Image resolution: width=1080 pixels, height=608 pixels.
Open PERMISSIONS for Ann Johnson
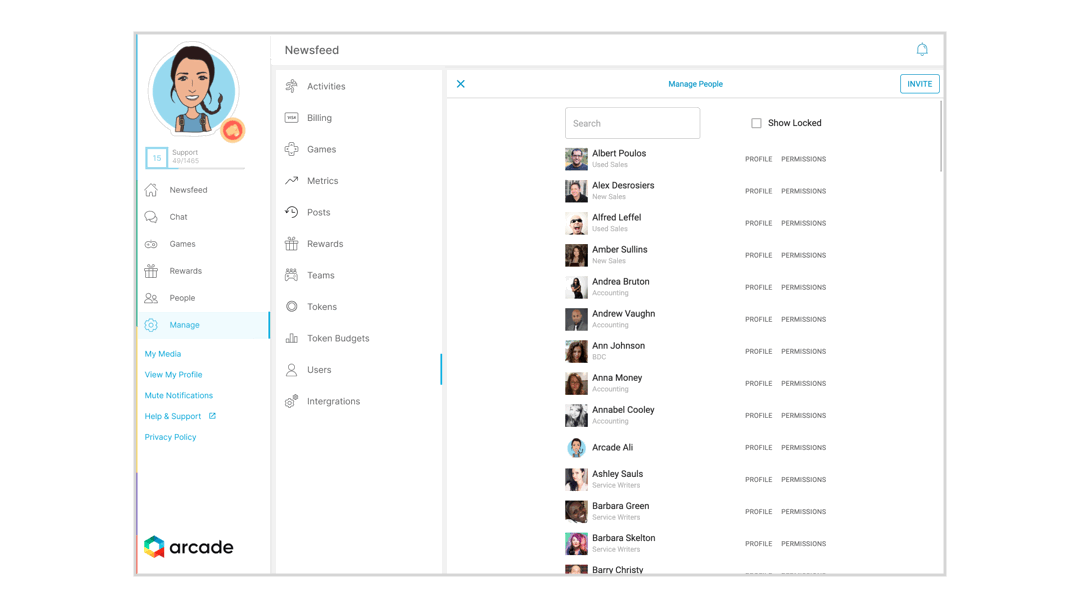point(803,351)
